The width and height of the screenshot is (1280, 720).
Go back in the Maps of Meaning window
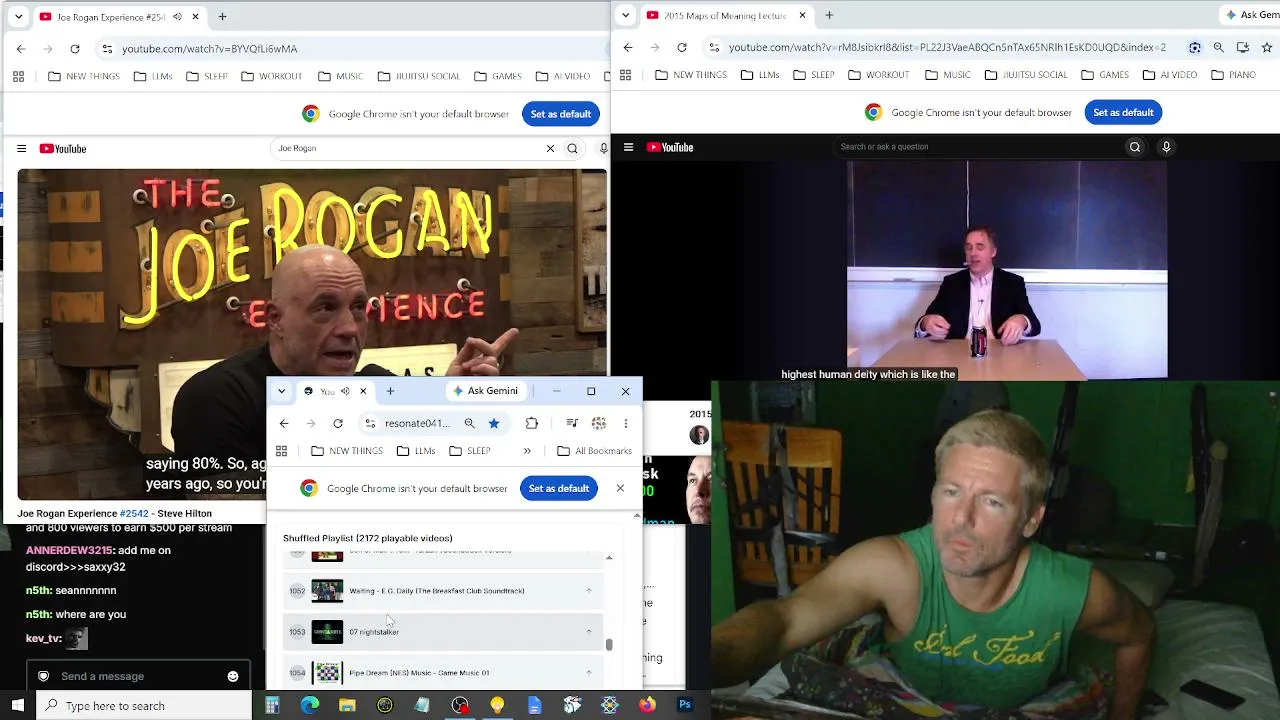628,47
